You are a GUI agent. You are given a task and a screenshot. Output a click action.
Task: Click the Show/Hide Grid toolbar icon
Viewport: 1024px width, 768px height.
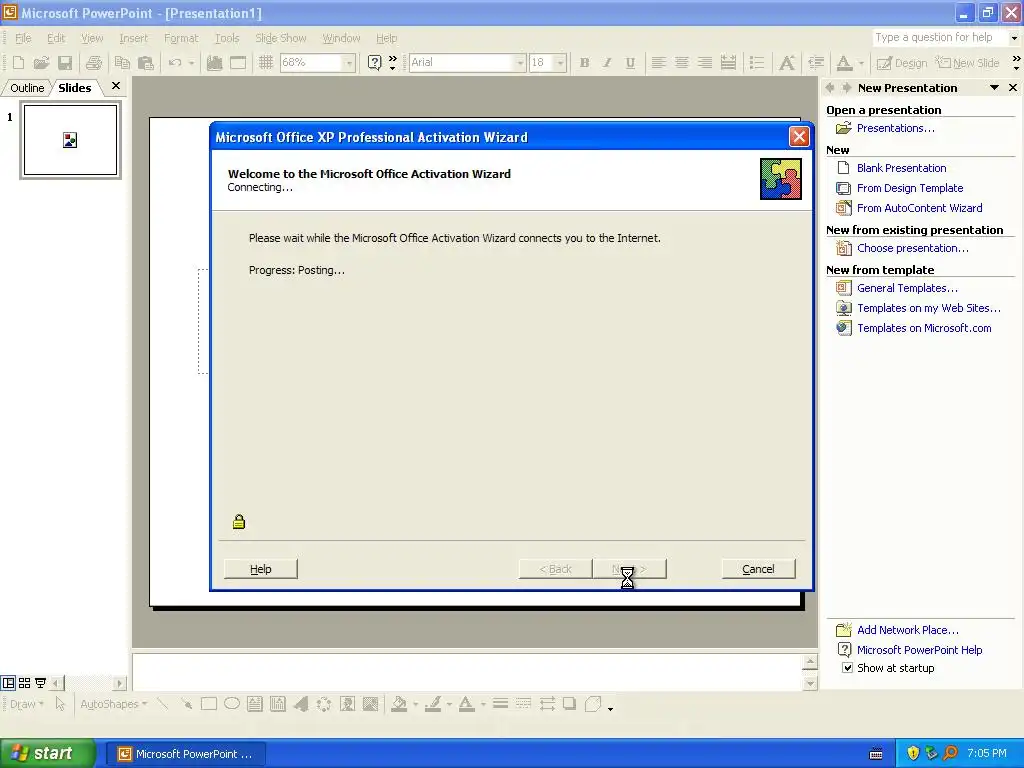(x=265, y=63)
